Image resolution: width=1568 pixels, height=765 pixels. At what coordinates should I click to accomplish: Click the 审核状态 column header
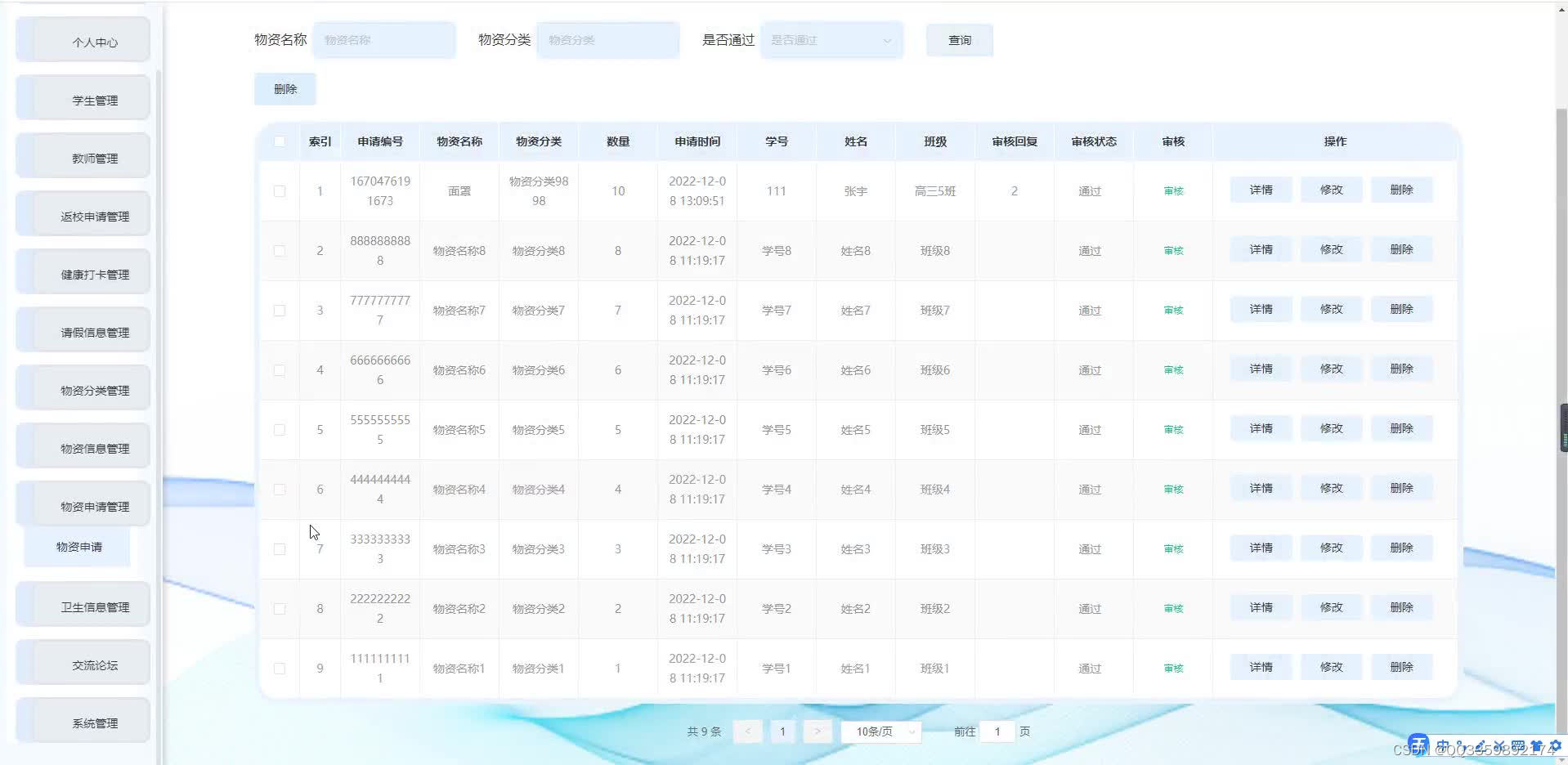(1094, 141)
